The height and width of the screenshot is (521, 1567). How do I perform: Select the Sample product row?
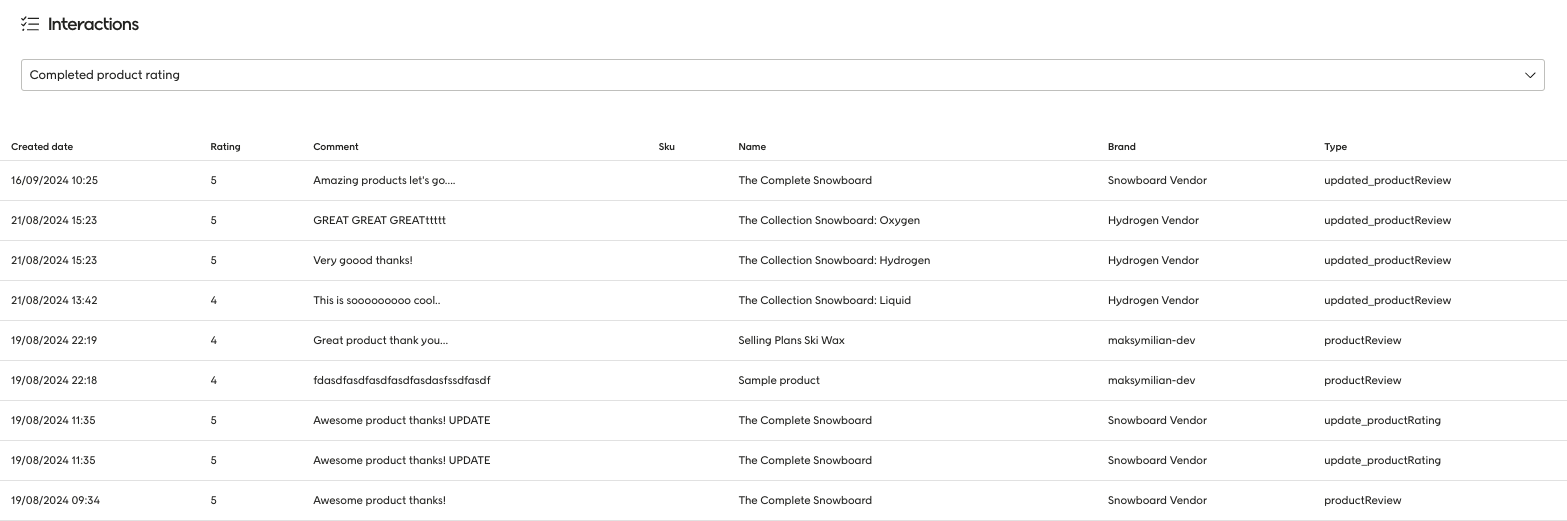pyautogui.click(x=783, y=381)
